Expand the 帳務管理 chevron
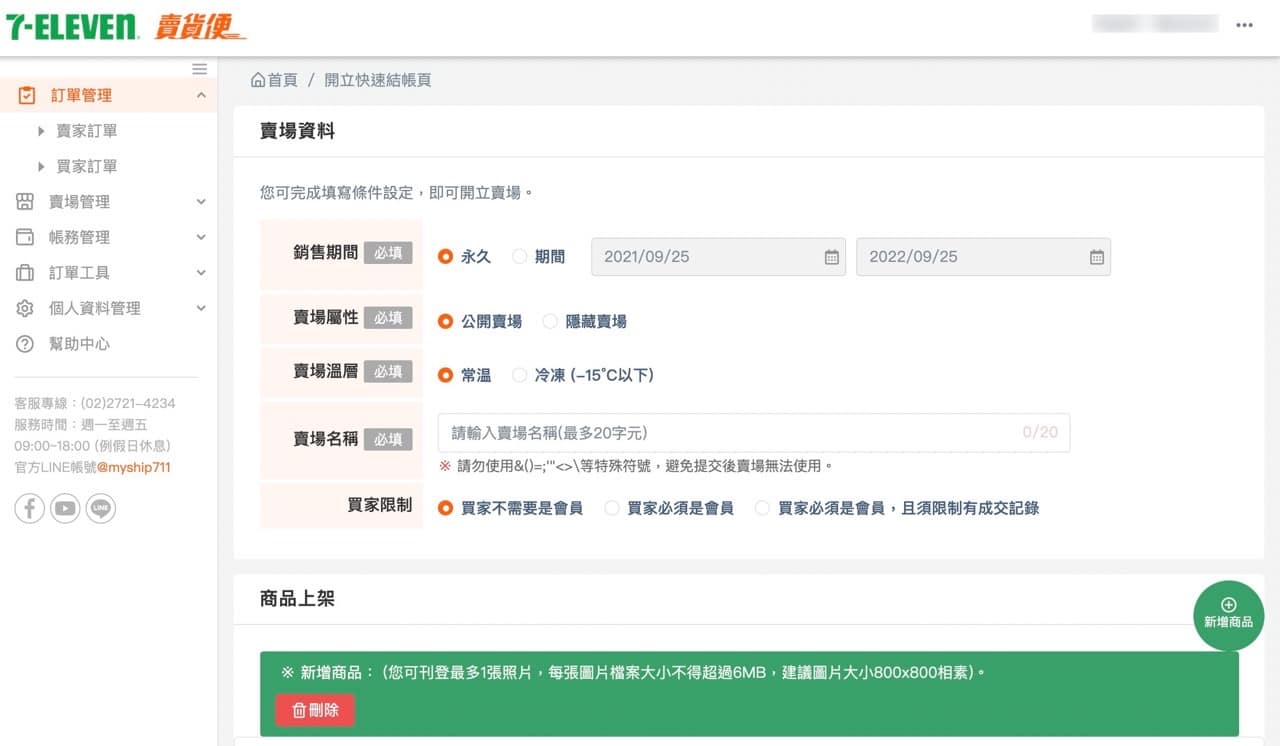This screenshot has width=1280, height=746. 201,237
